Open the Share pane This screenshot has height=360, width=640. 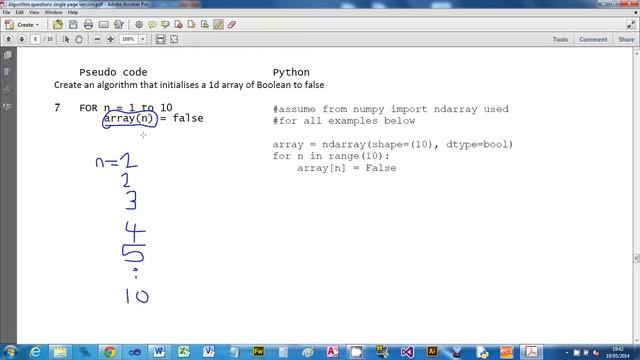pyautogui.click(x=626, y=39)
